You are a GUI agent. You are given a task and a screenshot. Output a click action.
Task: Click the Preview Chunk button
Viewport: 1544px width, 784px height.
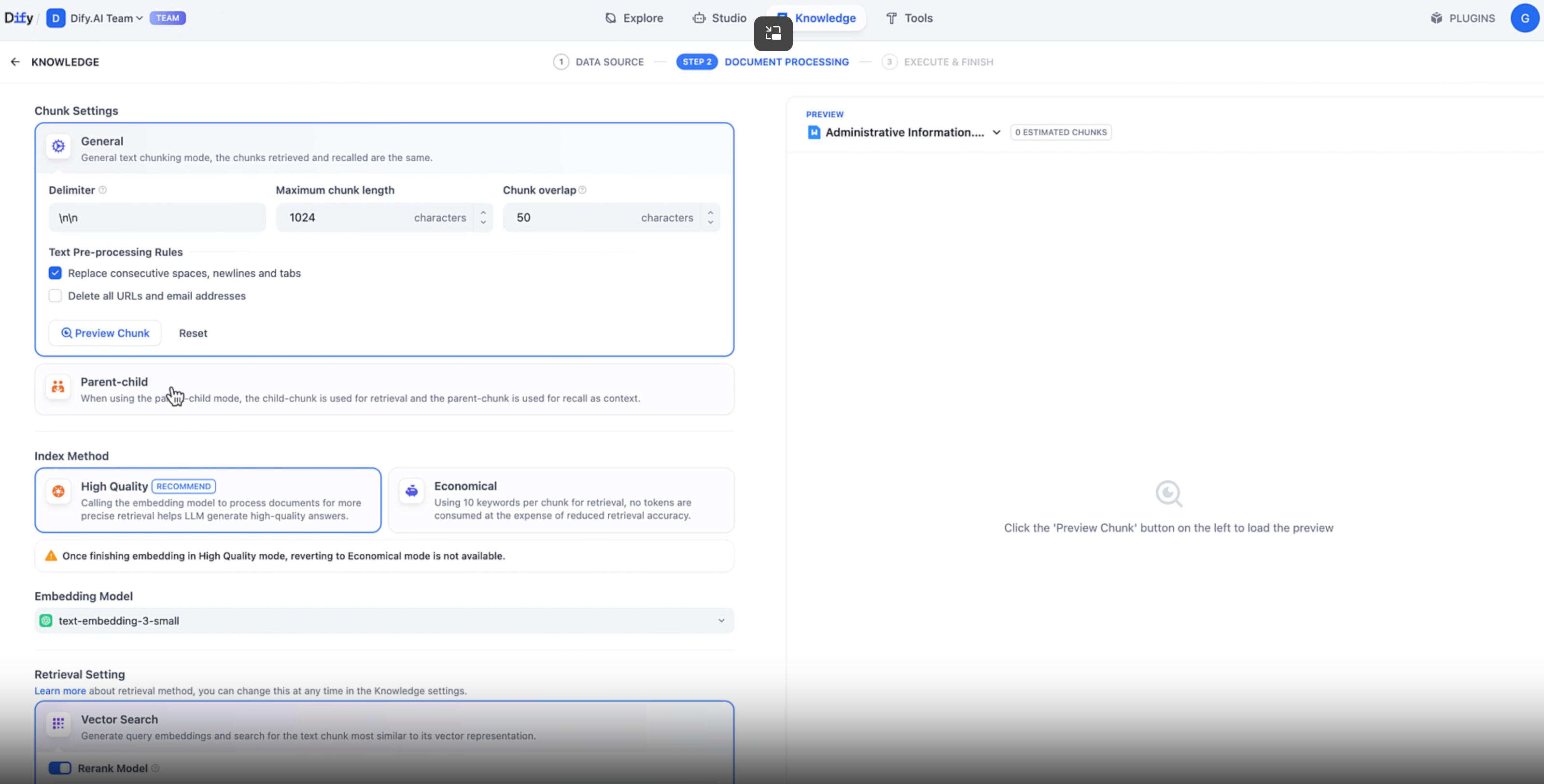pos(105,333)
